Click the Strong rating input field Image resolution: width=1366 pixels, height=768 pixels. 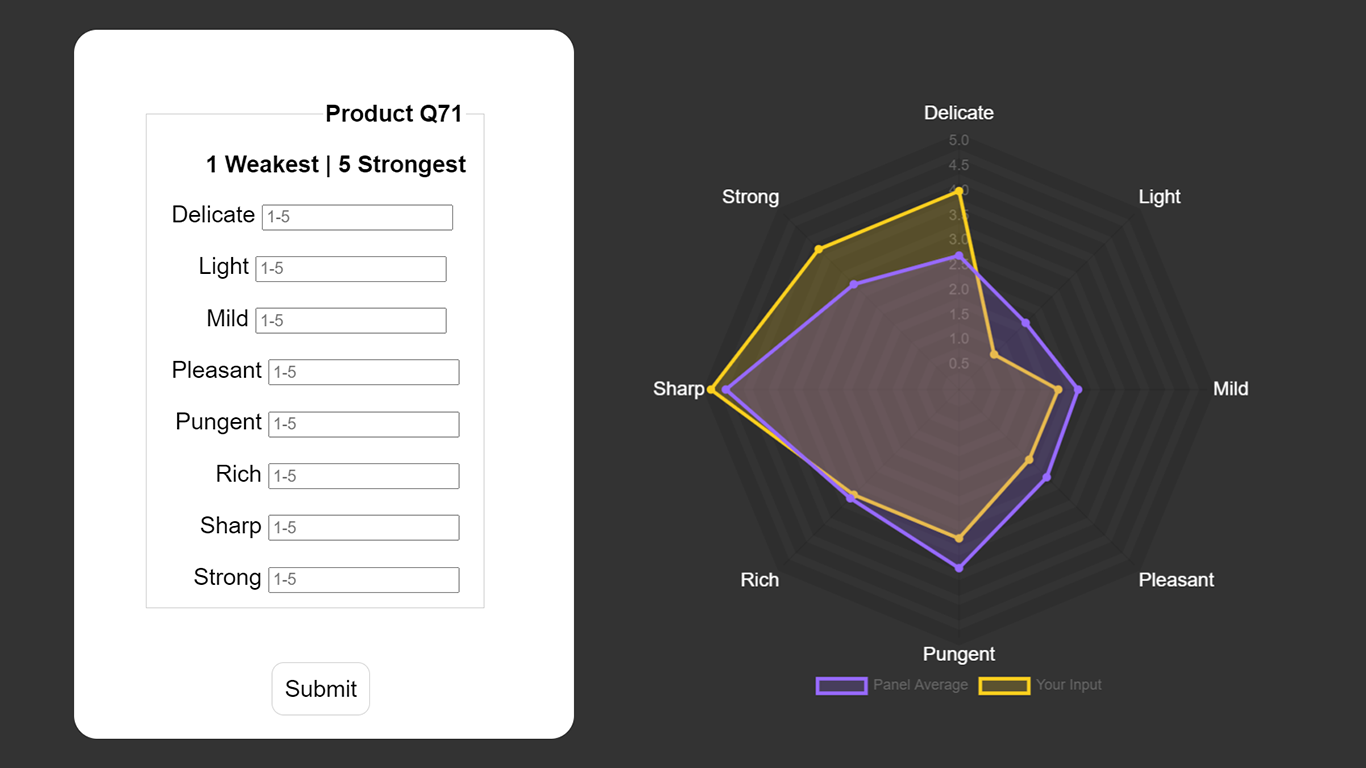coord(363,580)
